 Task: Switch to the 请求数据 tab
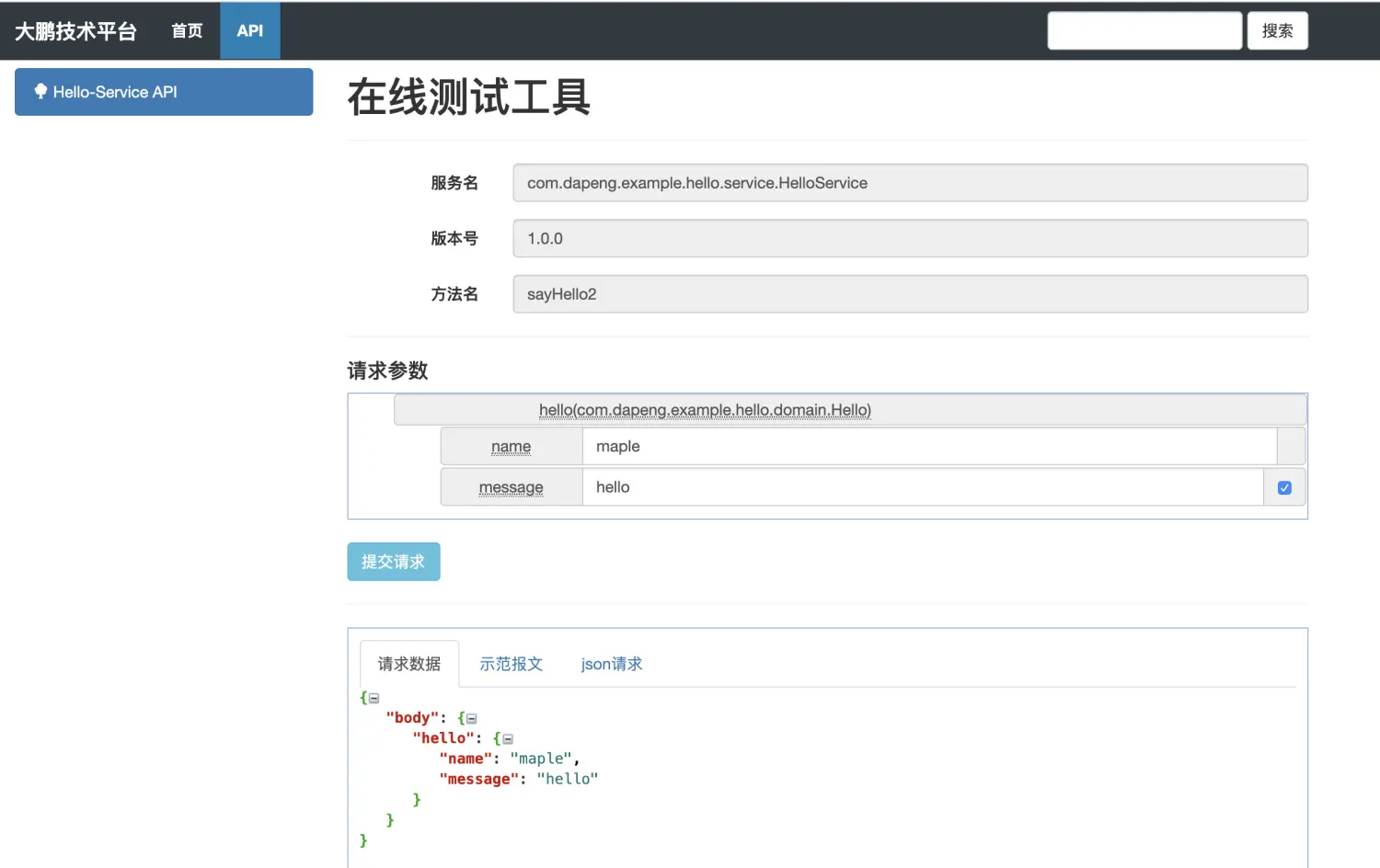point(409,664)
